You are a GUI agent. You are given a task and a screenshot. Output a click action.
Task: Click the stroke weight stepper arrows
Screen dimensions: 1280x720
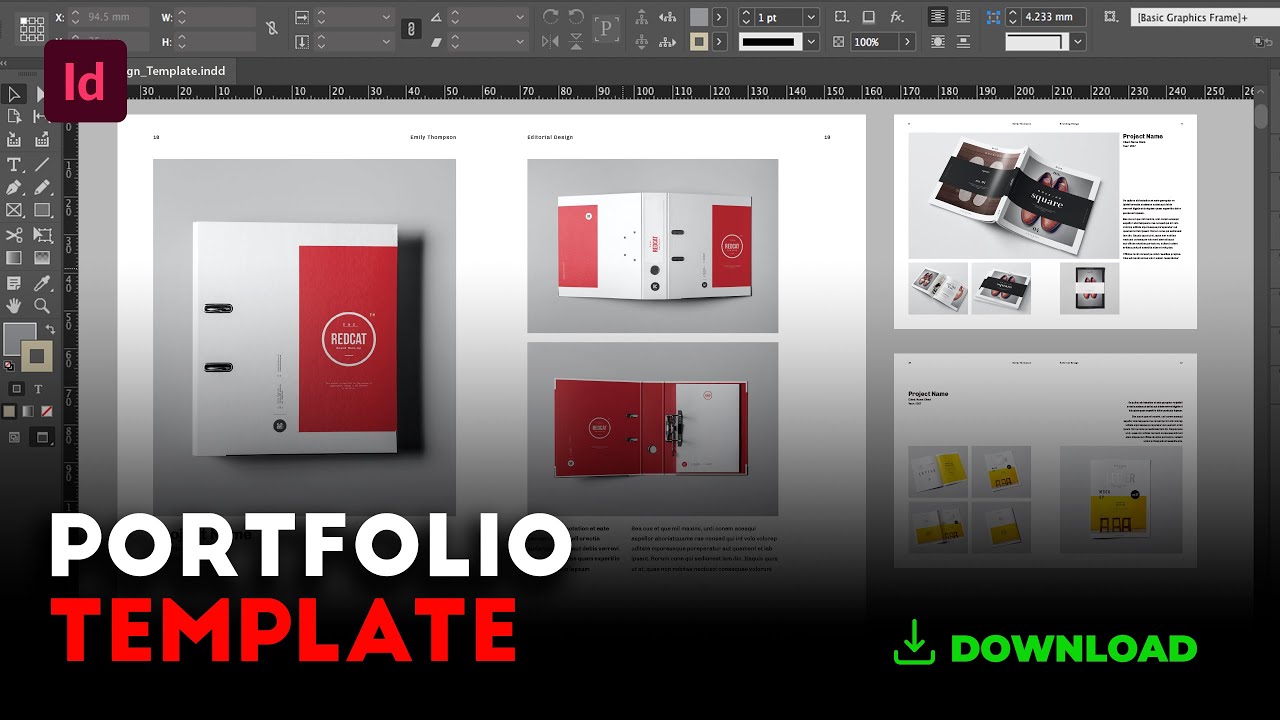tap(746, 17)
